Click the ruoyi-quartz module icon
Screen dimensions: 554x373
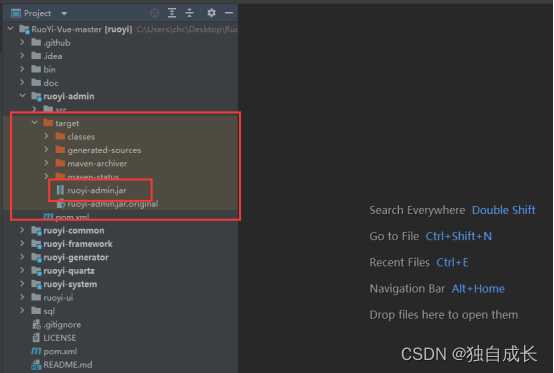36,271
